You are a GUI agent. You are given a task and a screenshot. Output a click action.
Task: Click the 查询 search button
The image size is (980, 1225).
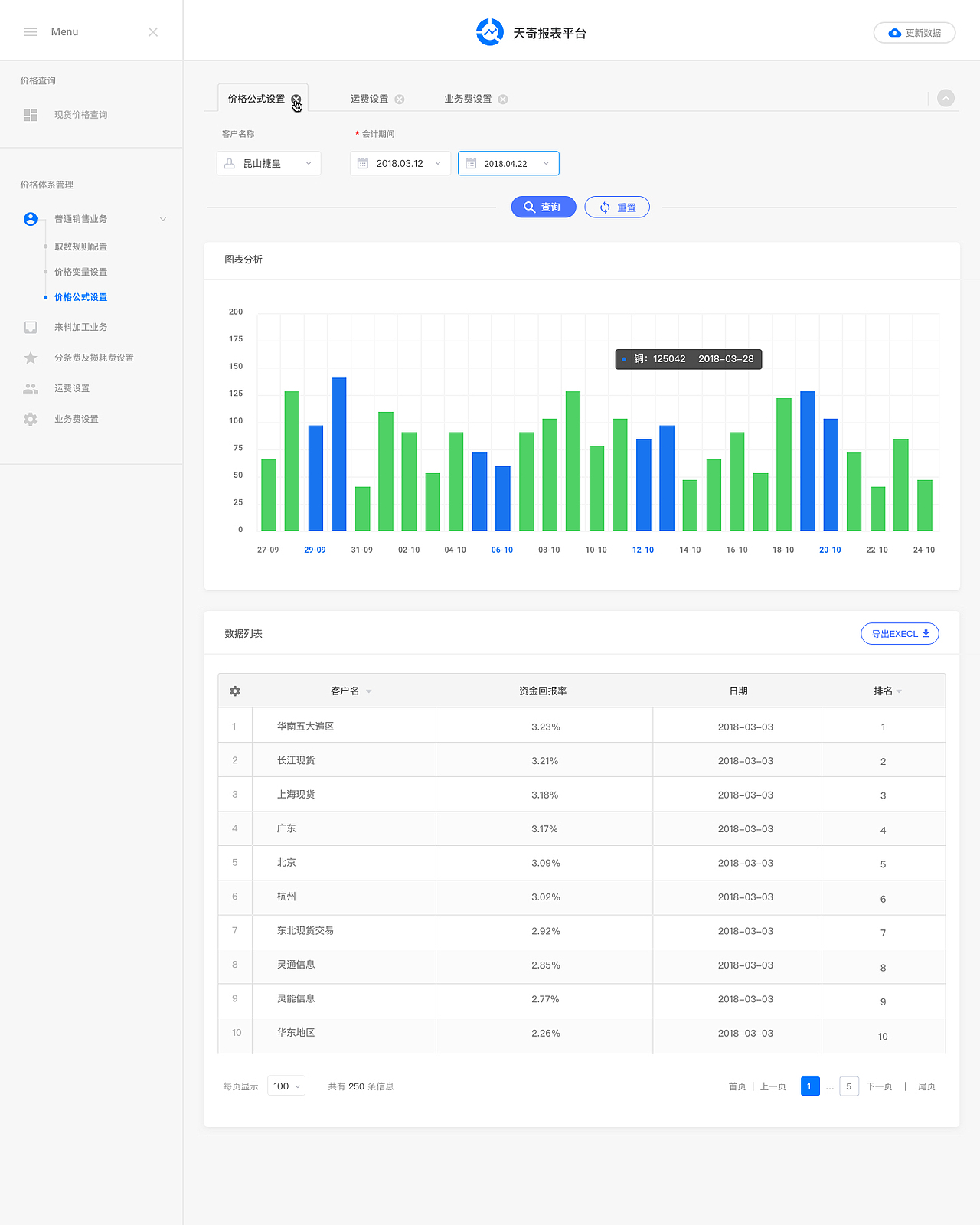click(x=544, y=207)
